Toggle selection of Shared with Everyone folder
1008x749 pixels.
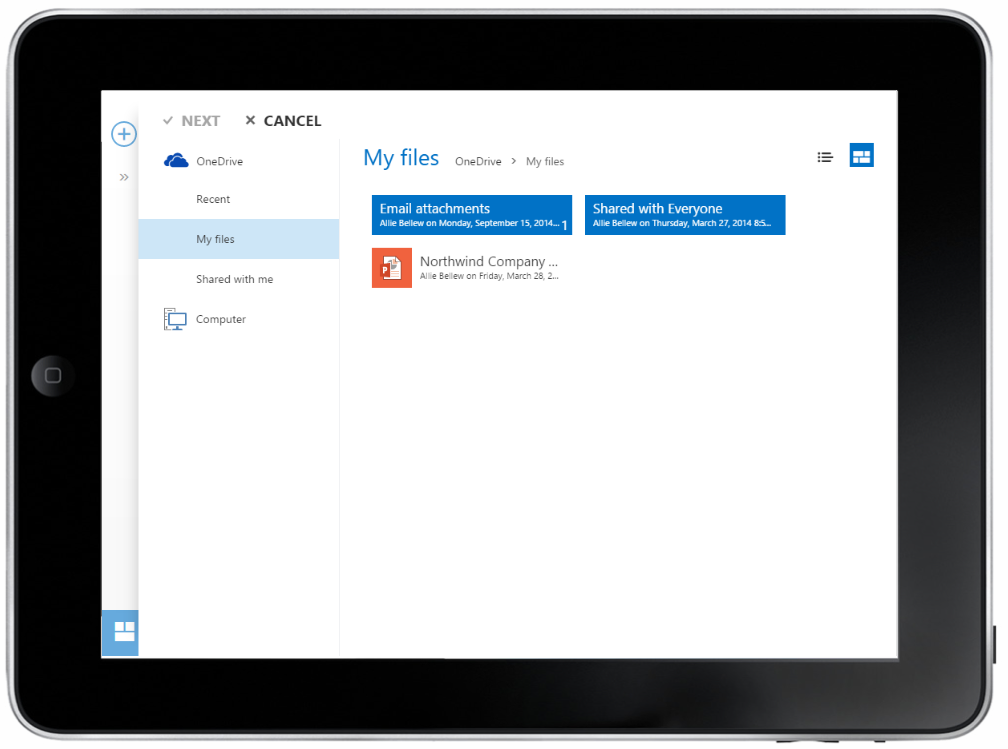[685, 215]
